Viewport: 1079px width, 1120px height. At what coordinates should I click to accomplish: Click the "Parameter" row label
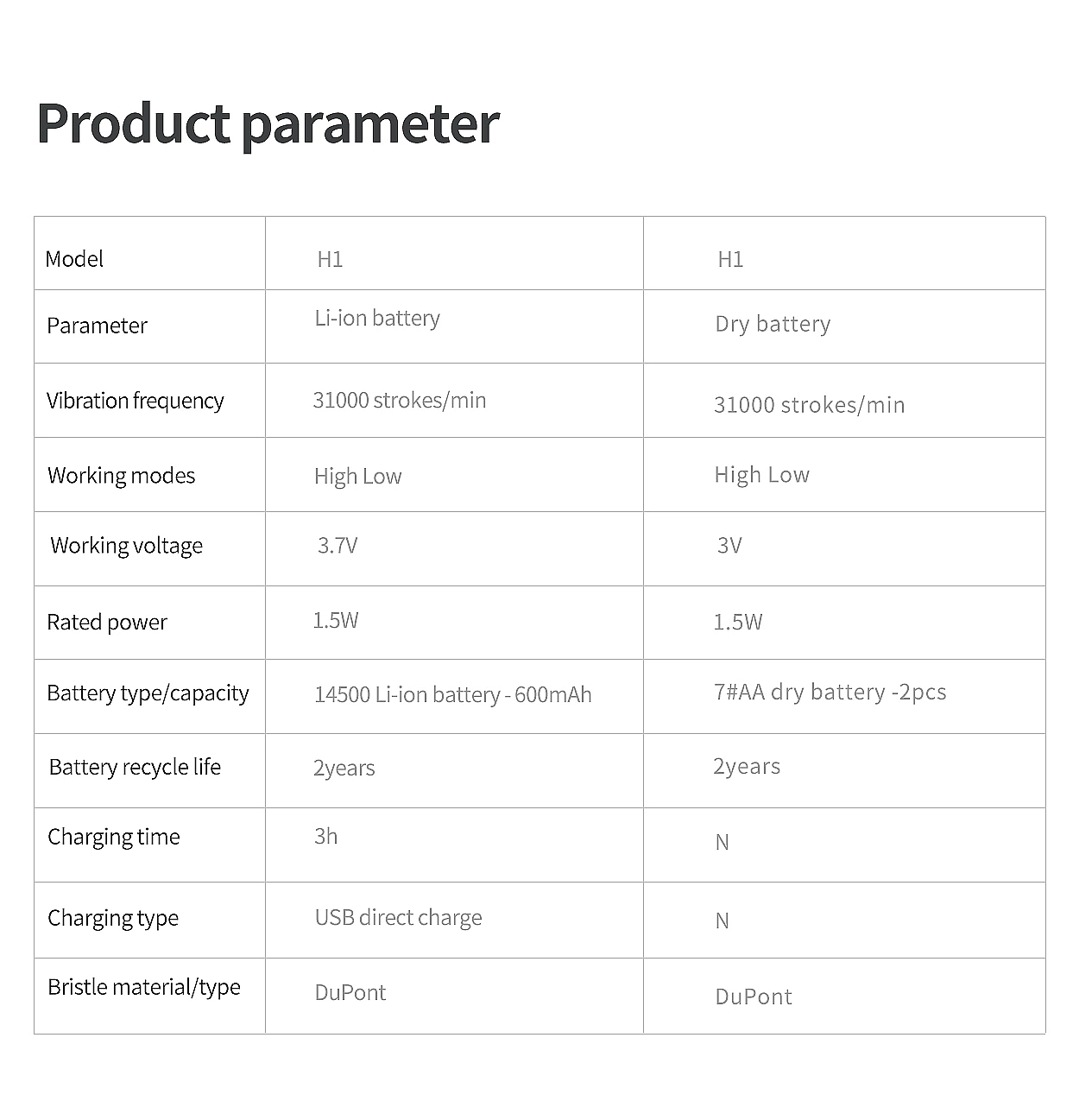point(97,326)
